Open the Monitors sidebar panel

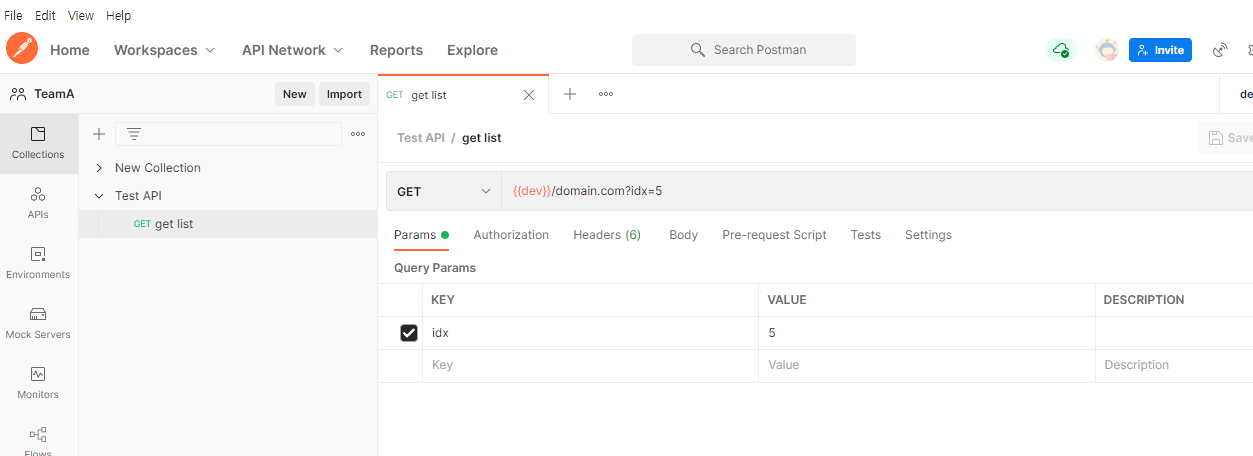click(38, 383)
